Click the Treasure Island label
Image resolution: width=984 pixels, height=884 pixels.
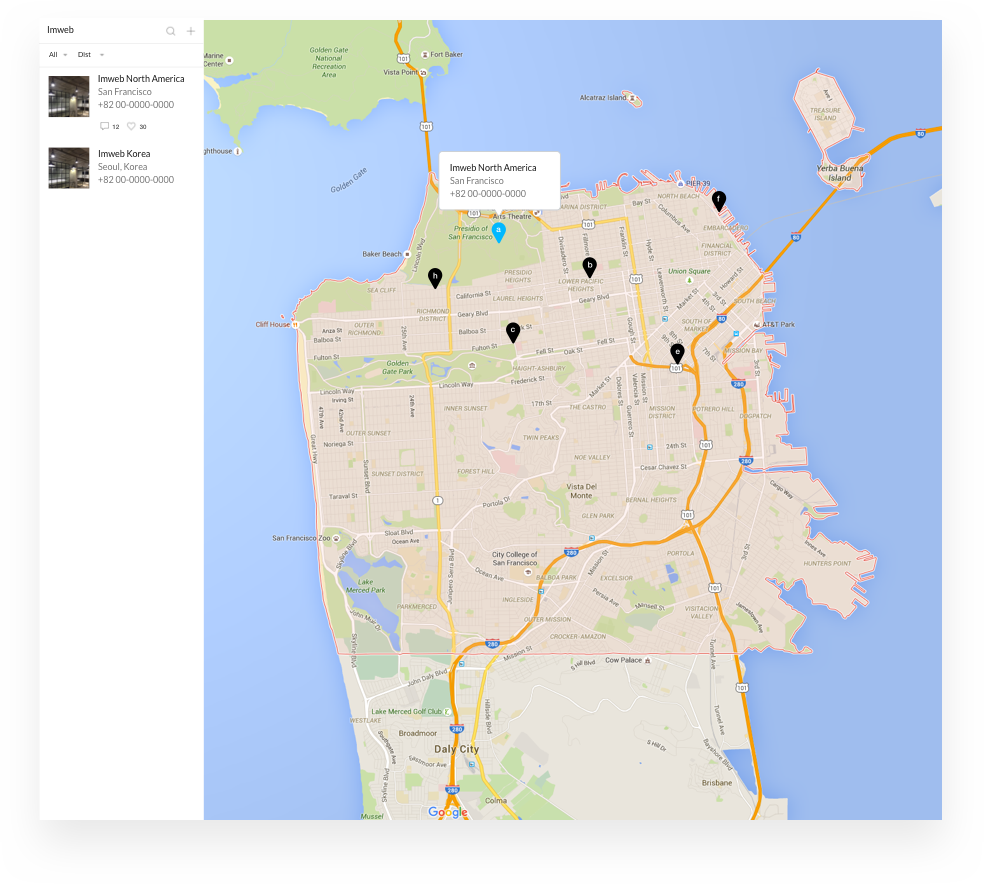tap(825, 114)
